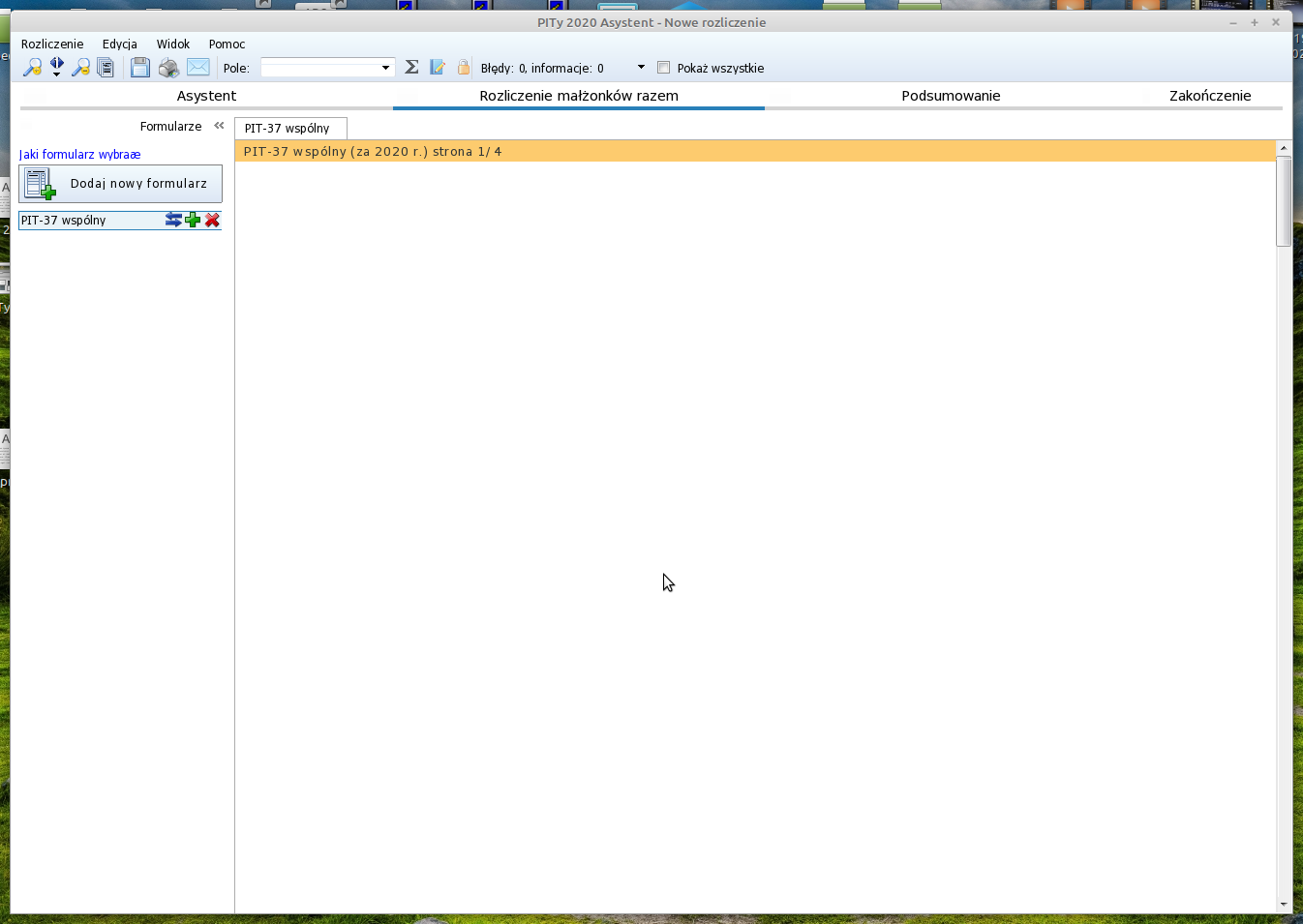This screenshot has height=924, width=1303.
Task: Open the 'Jaki formularz wybrać' link
Action: (80, 155)
